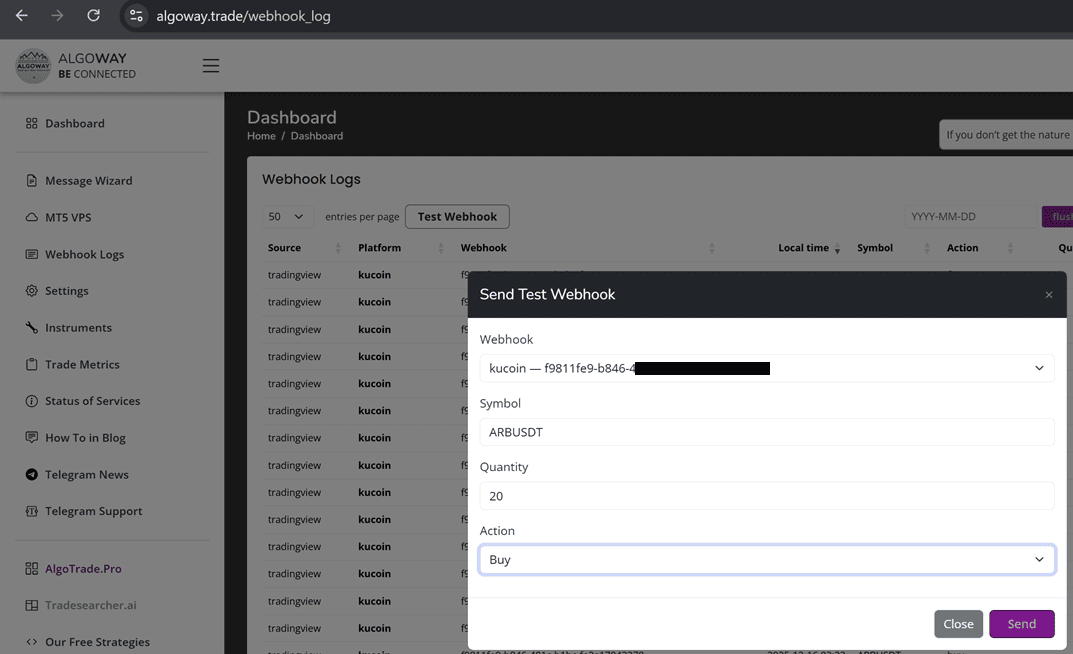Open the Our Free Strategies link

tap(97, 642)
